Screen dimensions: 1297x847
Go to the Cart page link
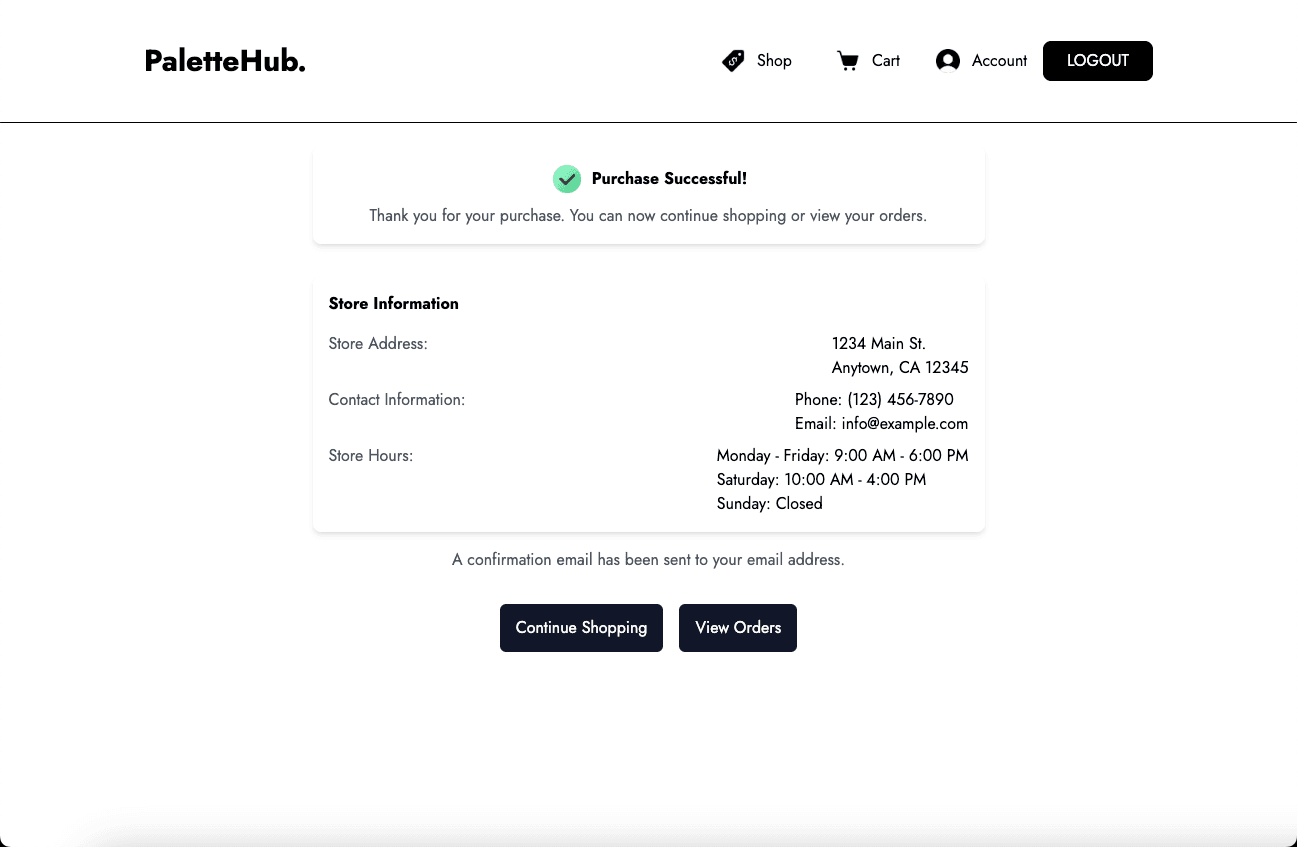click(x=885, y=61)
